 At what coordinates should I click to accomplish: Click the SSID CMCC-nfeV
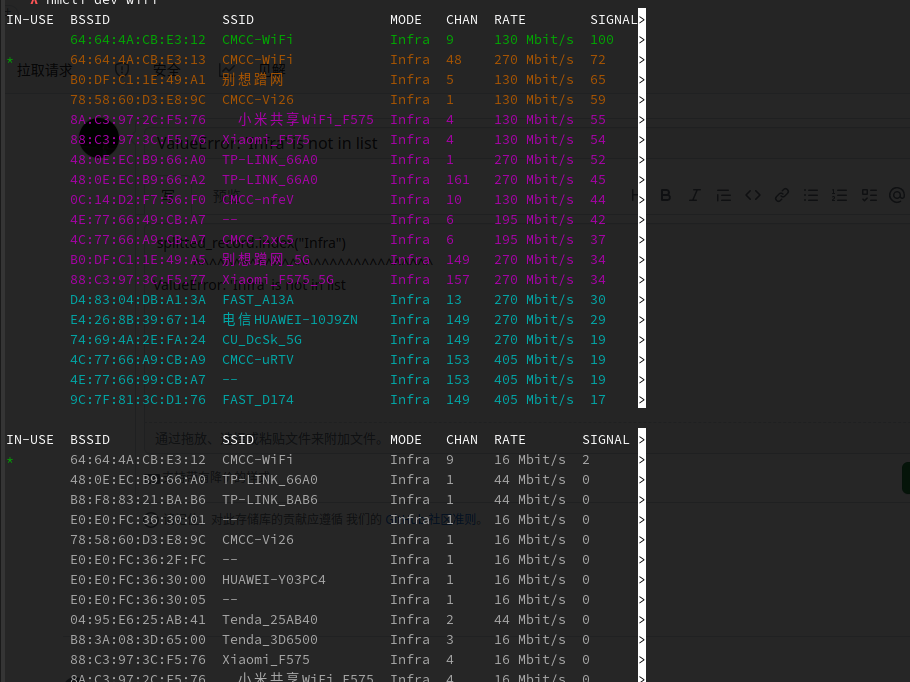point(258,200)
